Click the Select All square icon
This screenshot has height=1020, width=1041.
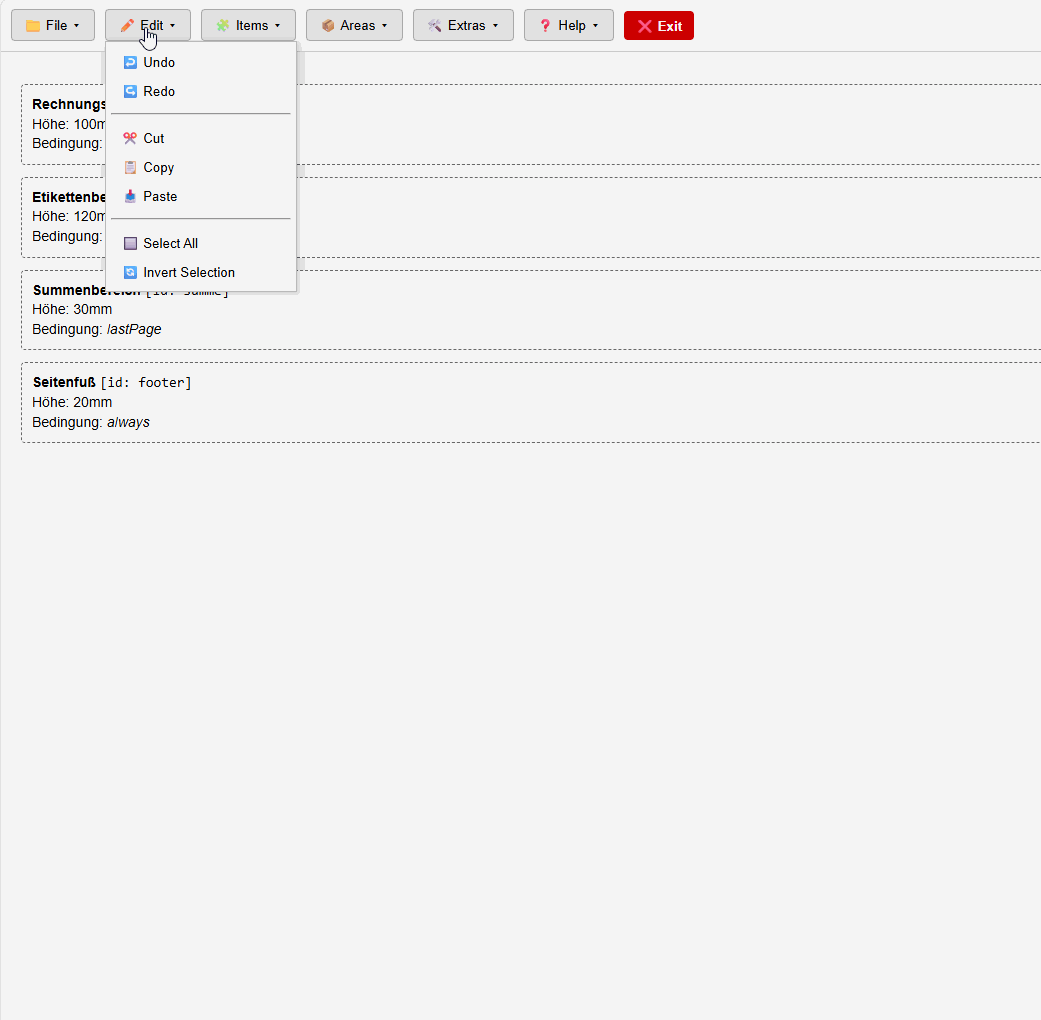pyautogui.click(x=130, y=244)
